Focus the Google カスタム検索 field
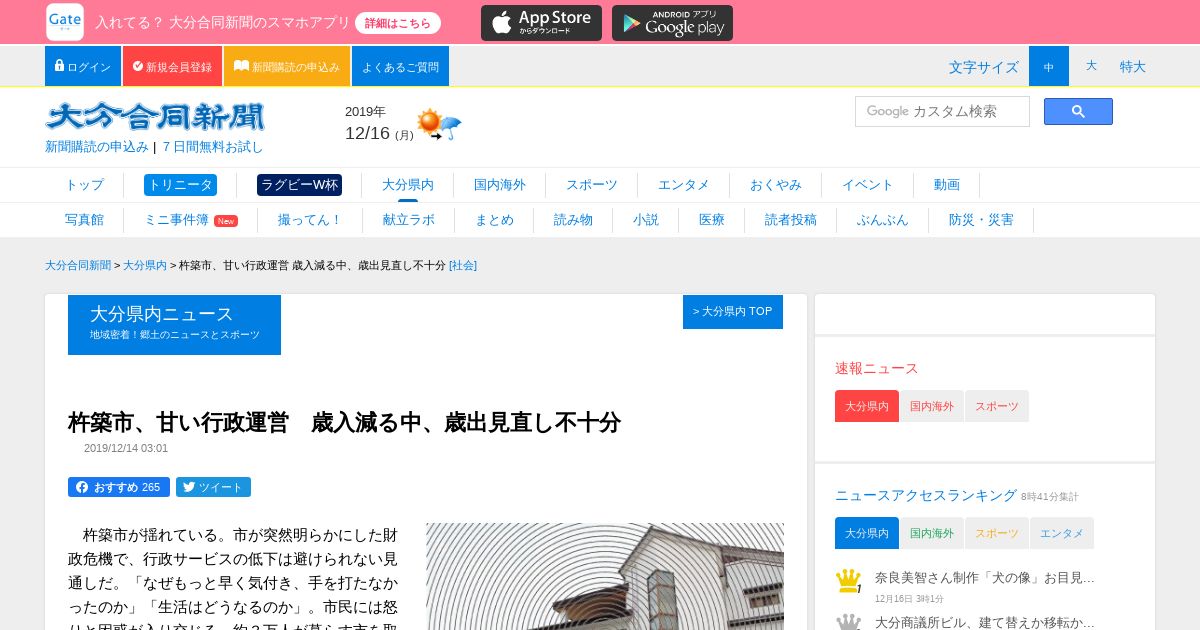 point(942,111)
